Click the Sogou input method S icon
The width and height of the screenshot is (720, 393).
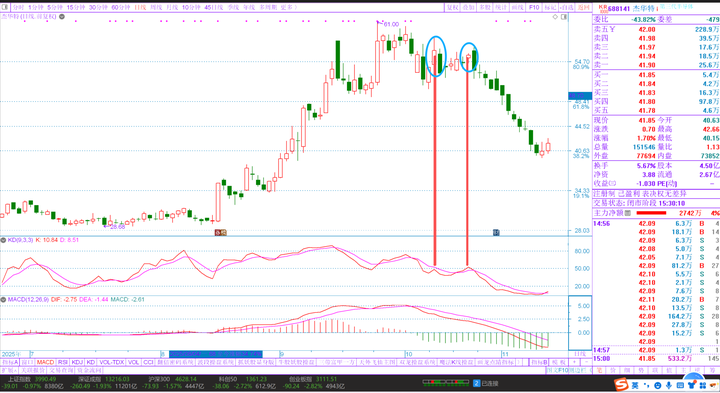[621, 384]
